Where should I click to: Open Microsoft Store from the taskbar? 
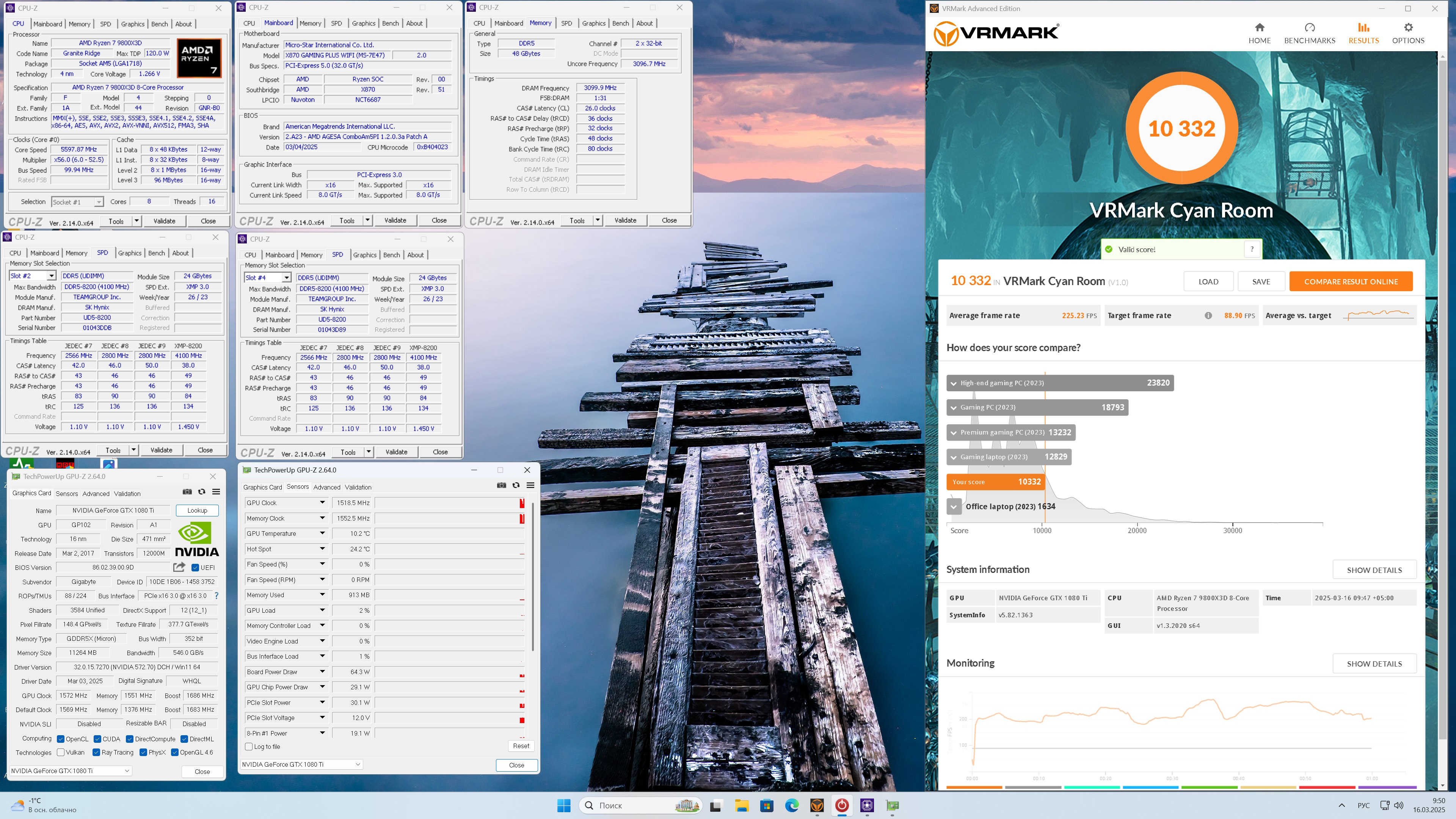(766, 805)
